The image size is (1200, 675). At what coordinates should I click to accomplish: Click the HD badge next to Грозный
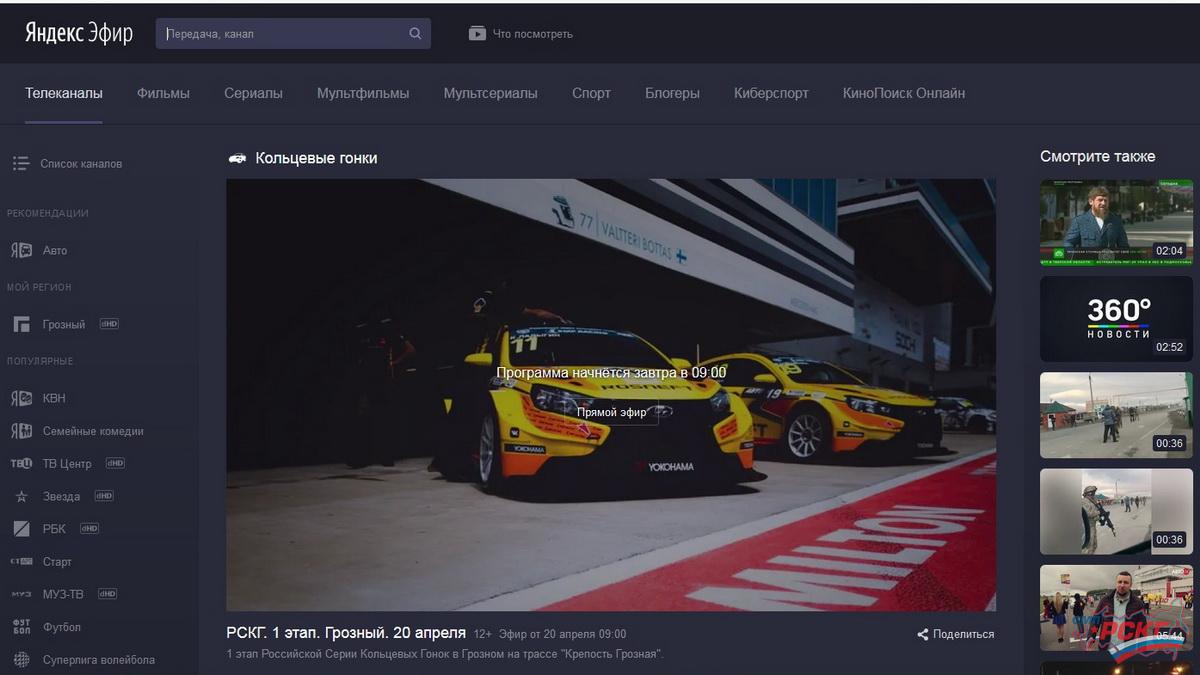point(109,324)
